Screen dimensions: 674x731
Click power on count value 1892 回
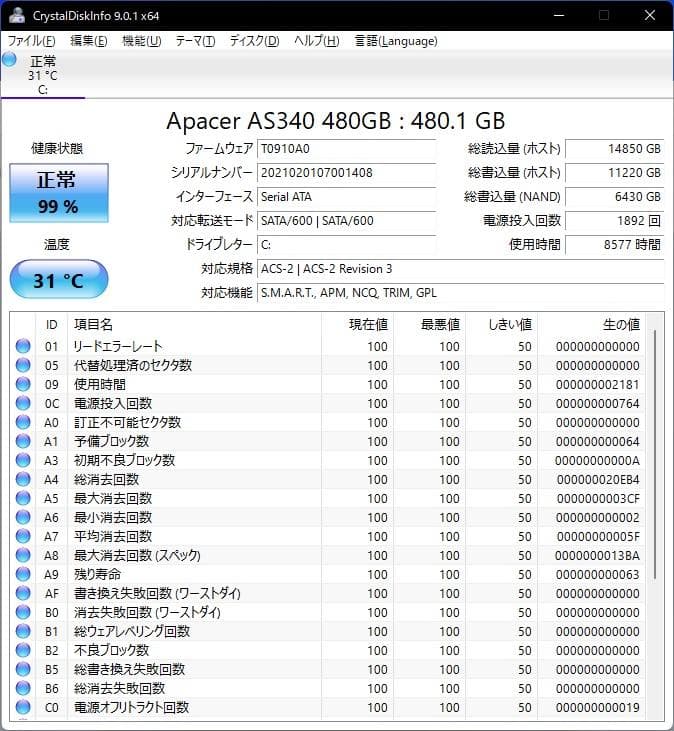point(614,221)
